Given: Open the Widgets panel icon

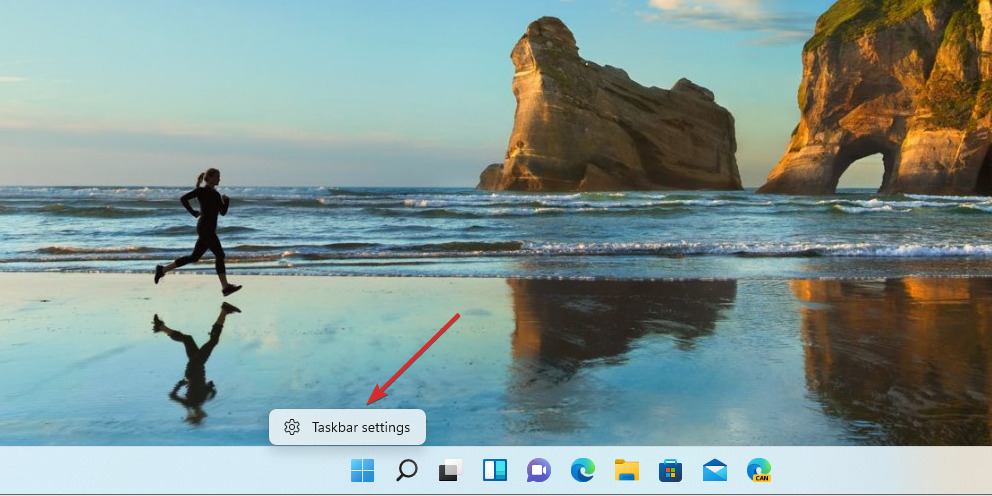Looking at the screenshot, I should pos(495,470).
